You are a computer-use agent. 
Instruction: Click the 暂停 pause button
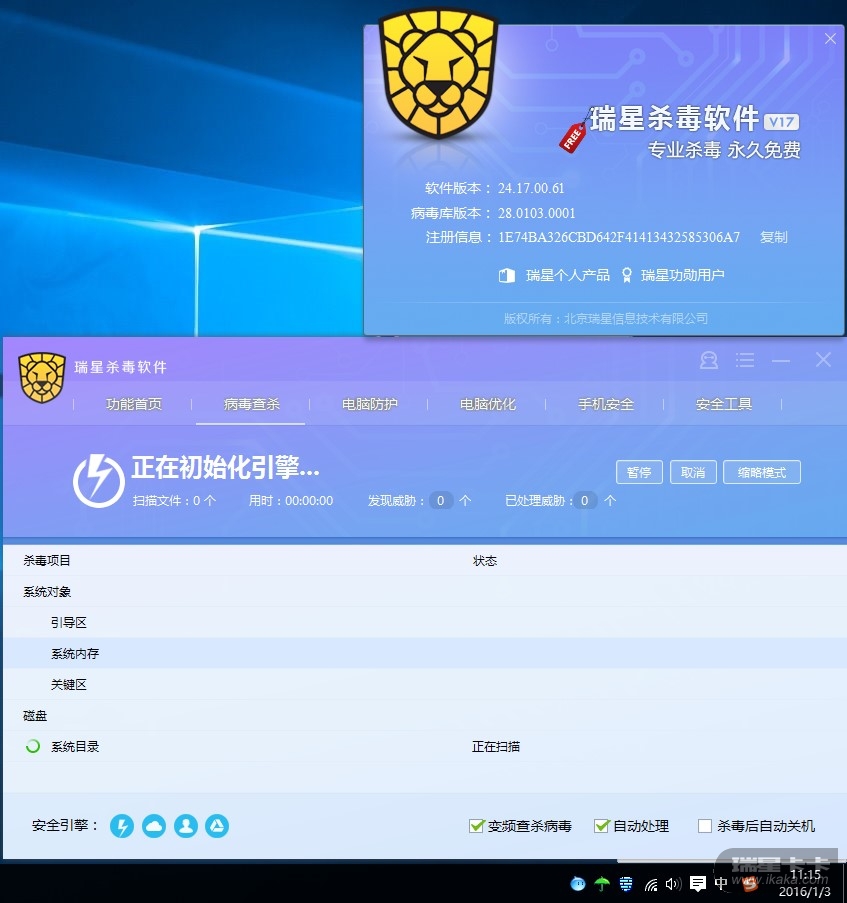pos(639,472)
